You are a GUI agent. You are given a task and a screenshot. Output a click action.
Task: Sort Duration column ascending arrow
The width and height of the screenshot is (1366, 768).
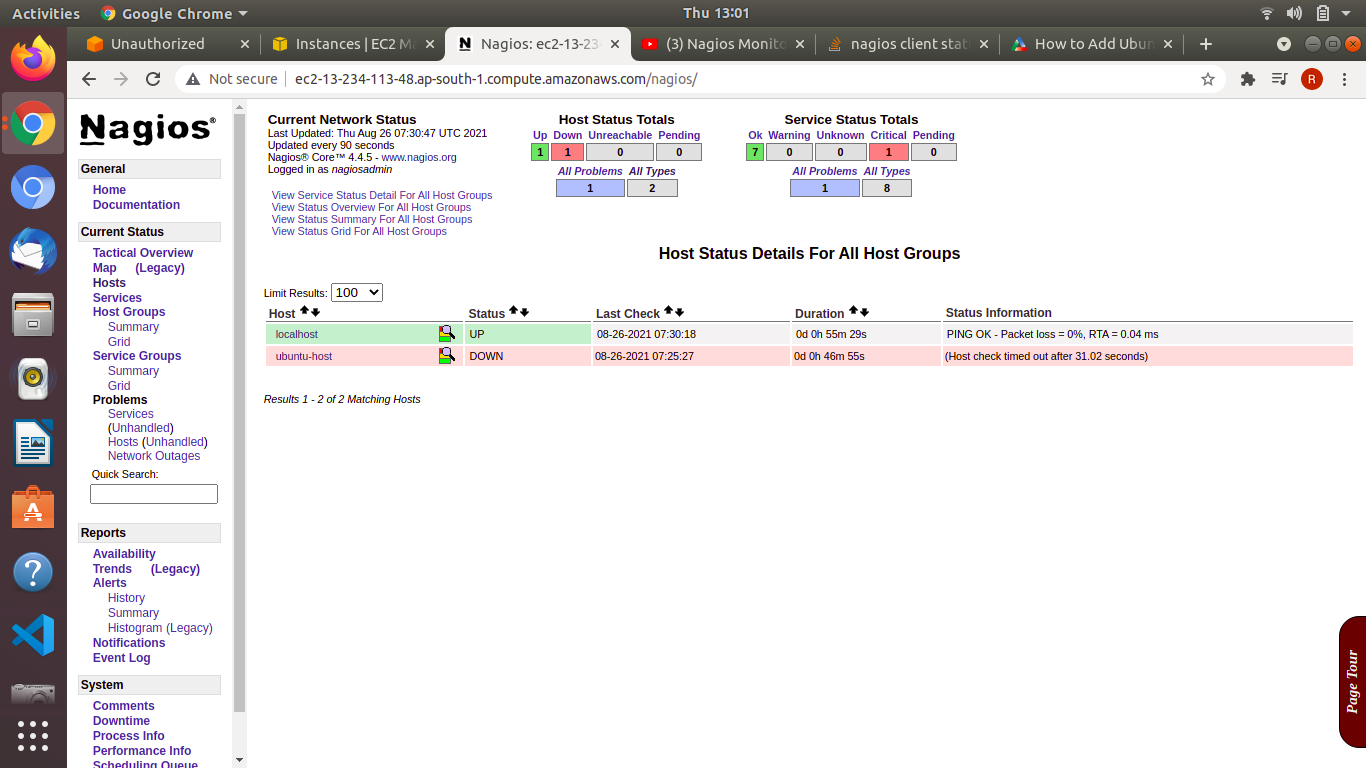[x=853, y=312]
